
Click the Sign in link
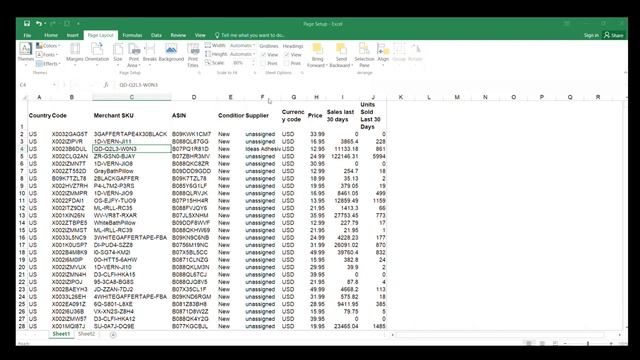coord(591,36)
